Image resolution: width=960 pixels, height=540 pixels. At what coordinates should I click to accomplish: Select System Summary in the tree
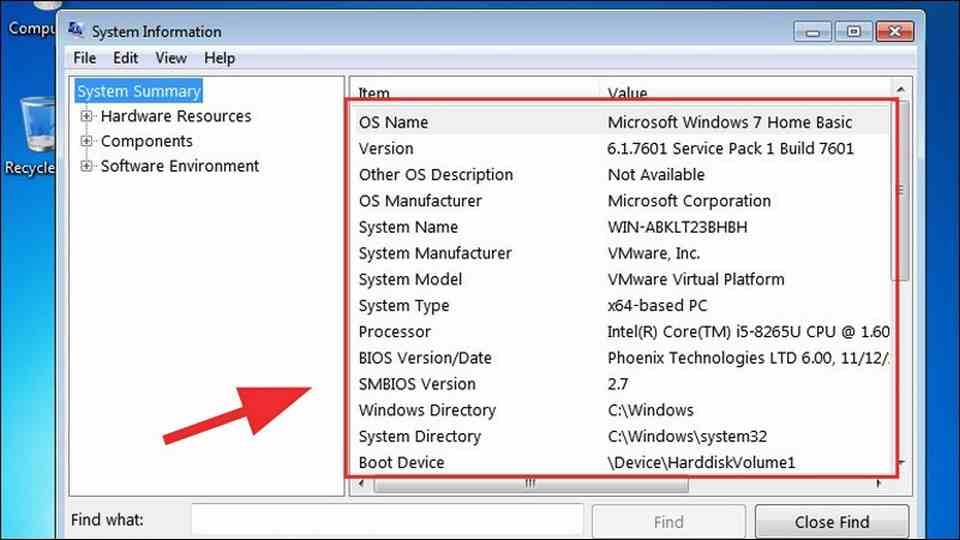coord(138,91)
